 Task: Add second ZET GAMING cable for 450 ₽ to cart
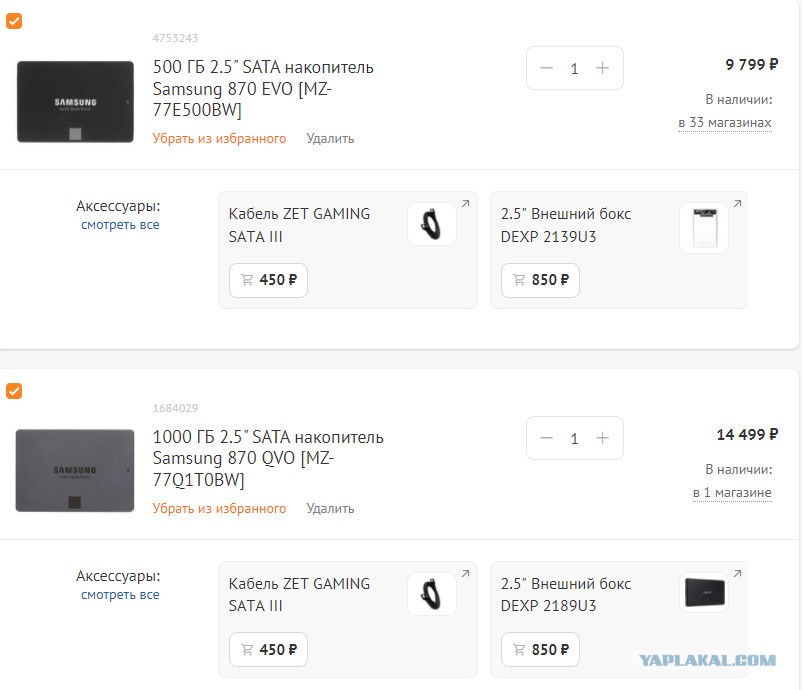pos(269,650)
